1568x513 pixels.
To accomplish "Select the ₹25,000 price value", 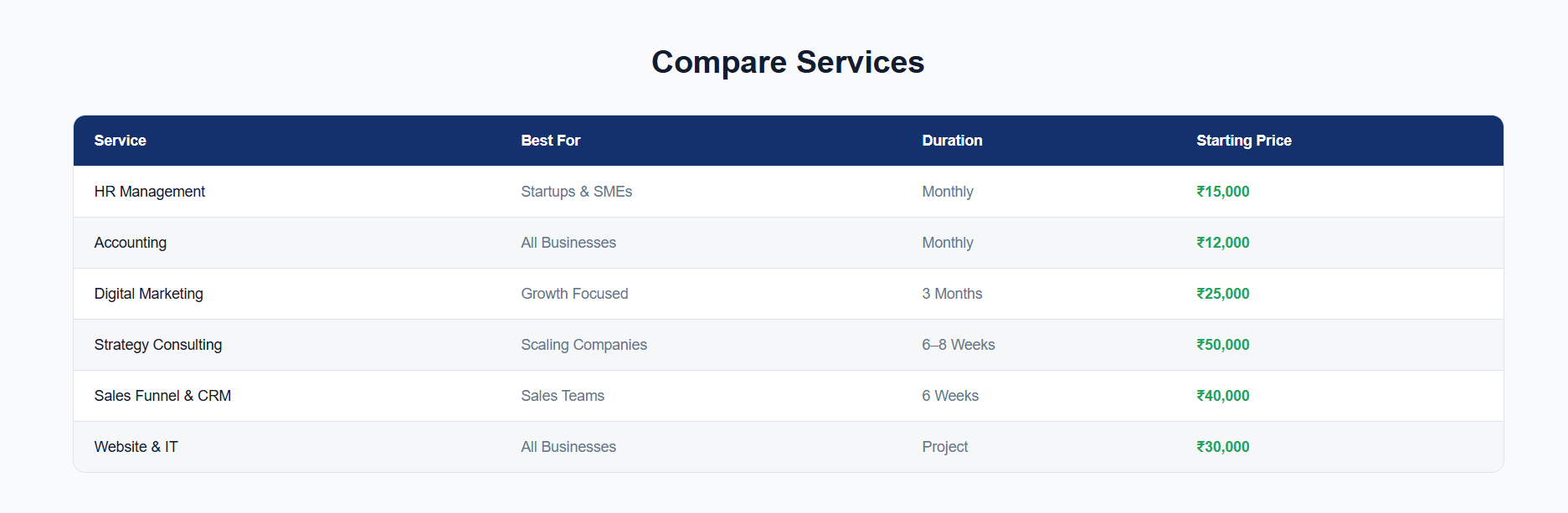I will click(1222, 294).
